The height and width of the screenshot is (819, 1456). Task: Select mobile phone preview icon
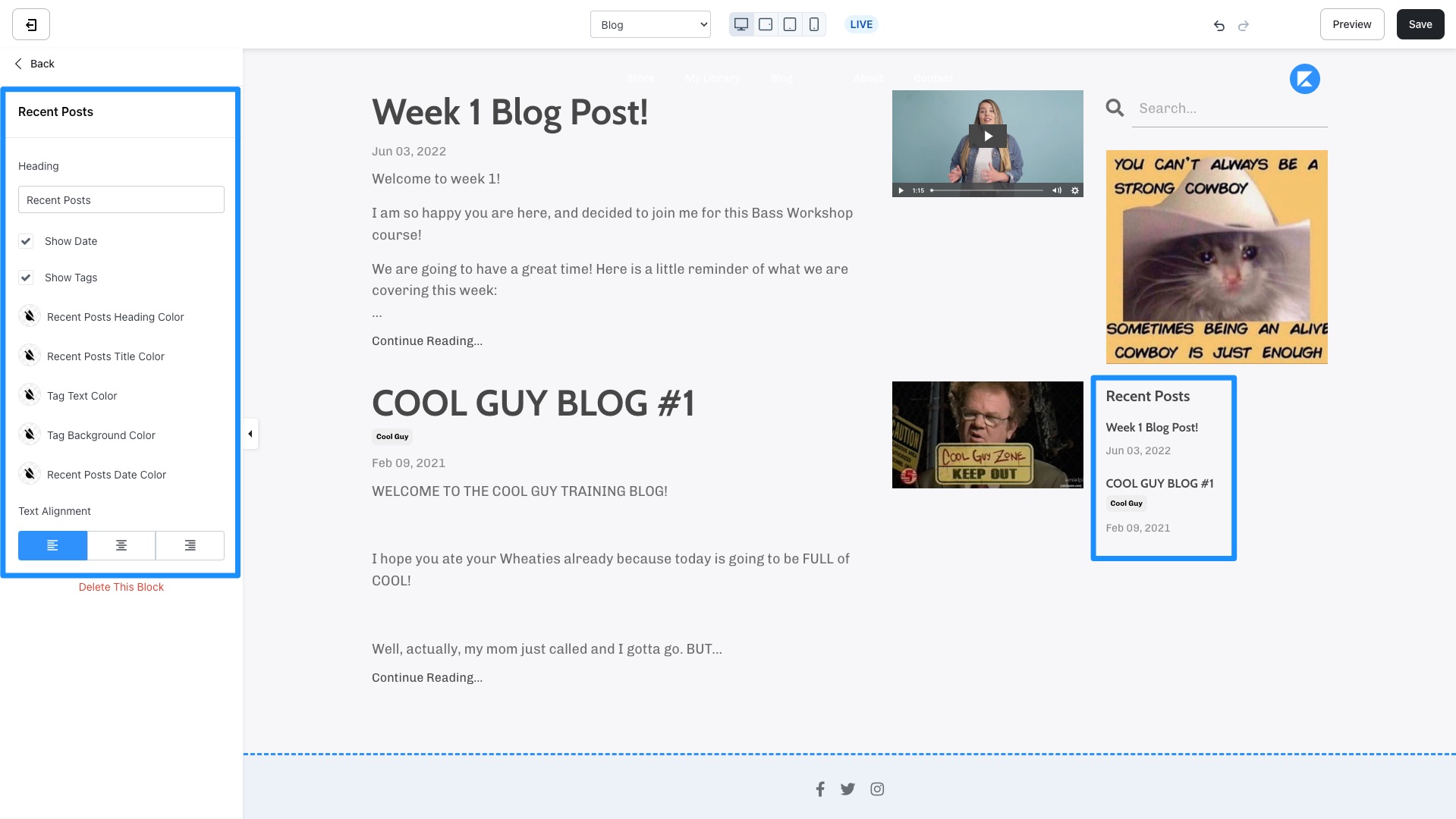click(814, 24)
